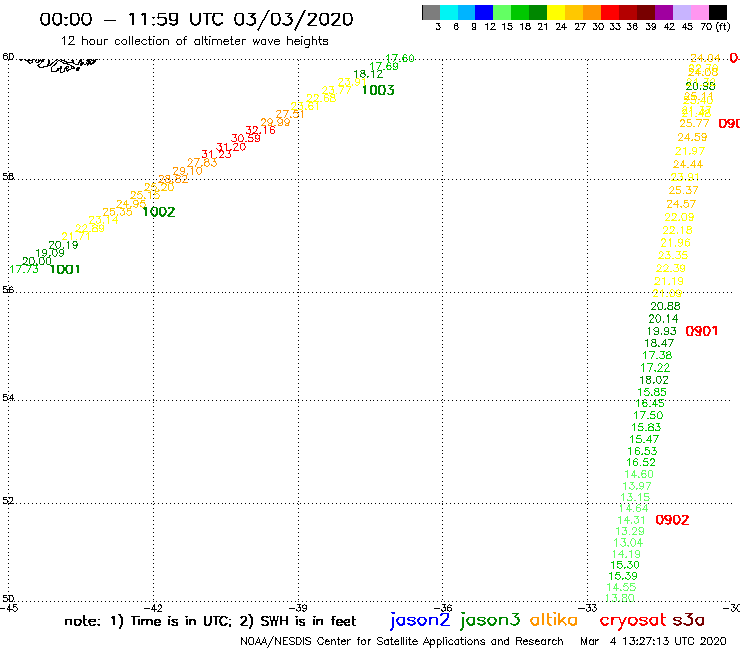Click the wave height value 25.77
Screen dimensions: 740x650
pyautogui.click(x=694, y=123)
